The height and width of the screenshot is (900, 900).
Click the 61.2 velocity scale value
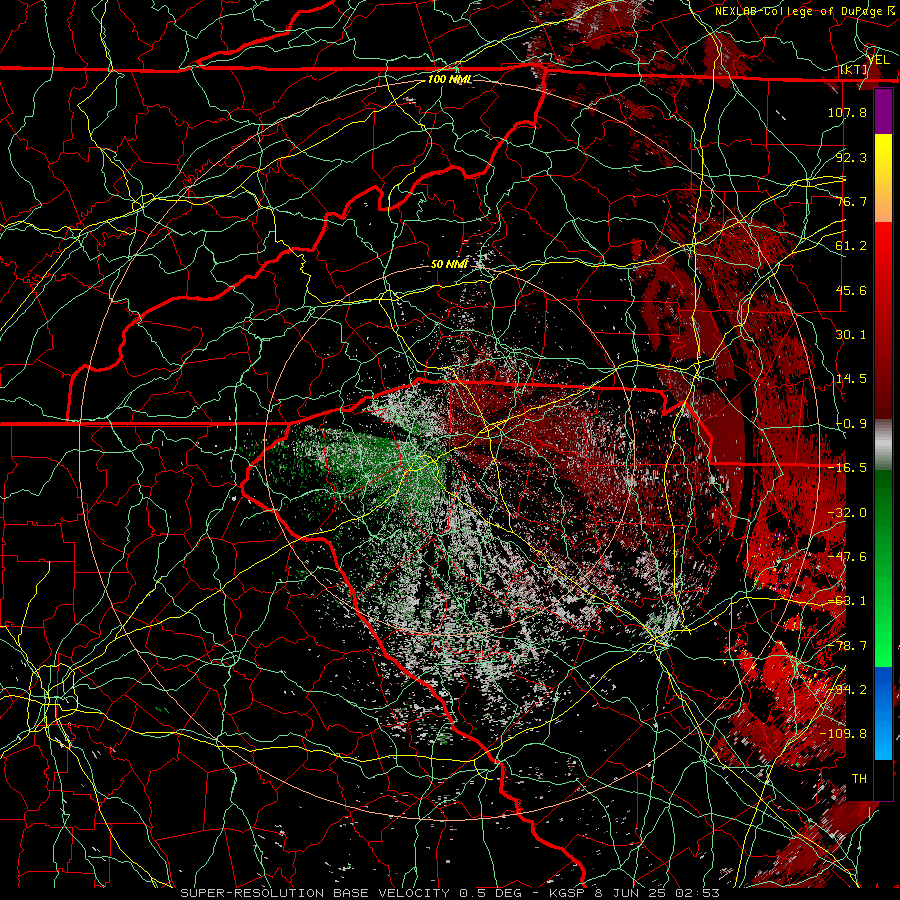coord(851,246)
